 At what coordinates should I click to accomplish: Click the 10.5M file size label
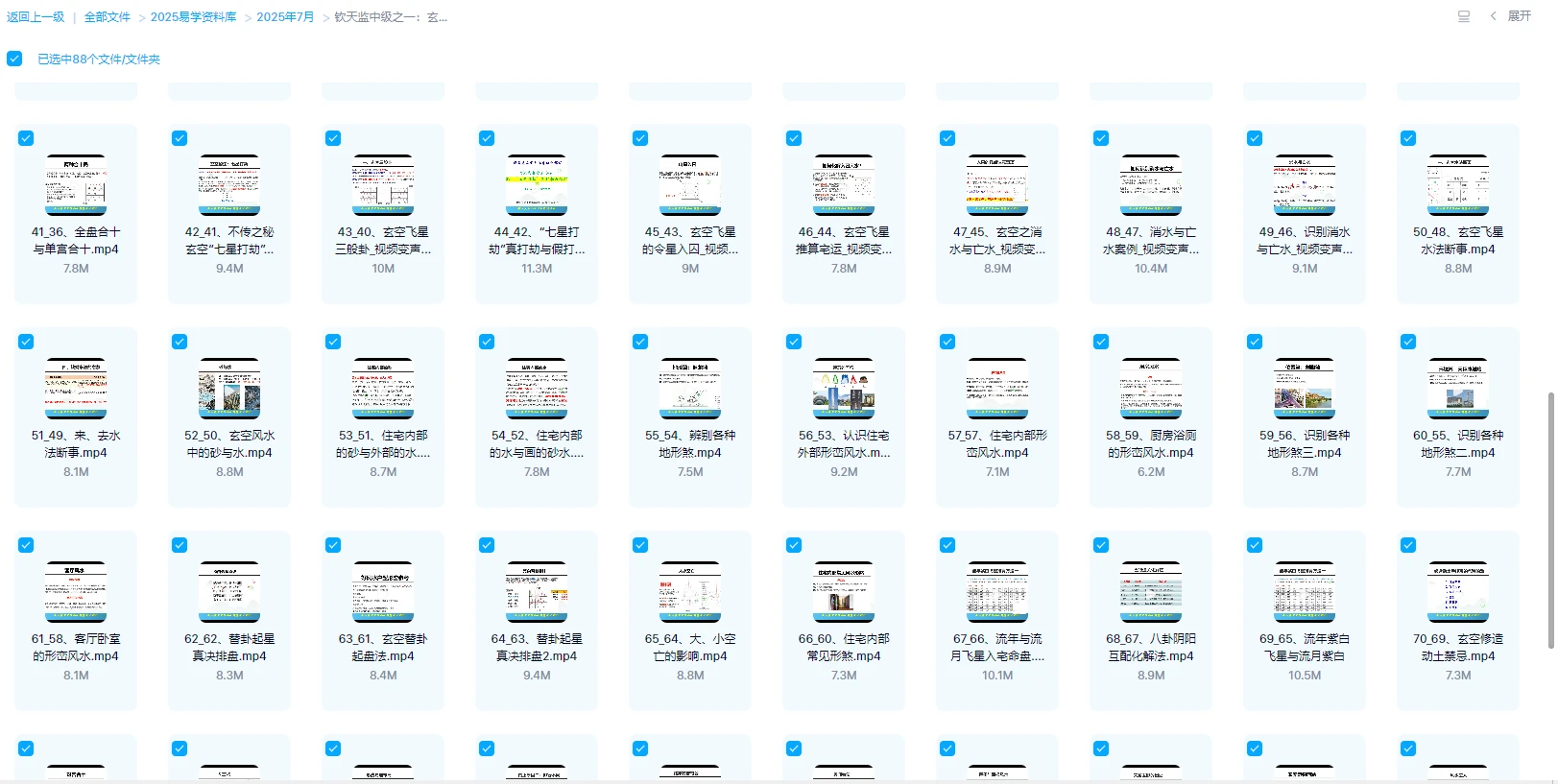click(1305, 676)
